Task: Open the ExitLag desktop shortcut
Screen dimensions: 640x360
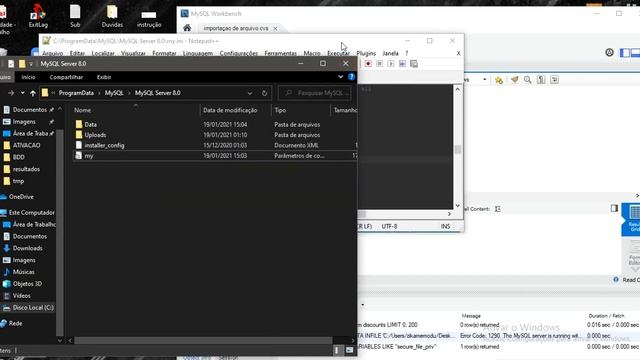Action: [x=38, y=16]
